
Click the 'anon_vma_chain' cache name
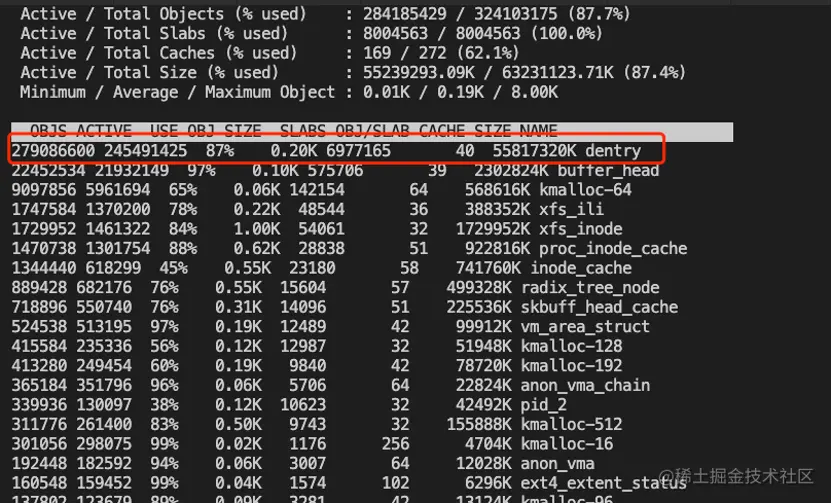pyautogui.click(x=585, y=386)
